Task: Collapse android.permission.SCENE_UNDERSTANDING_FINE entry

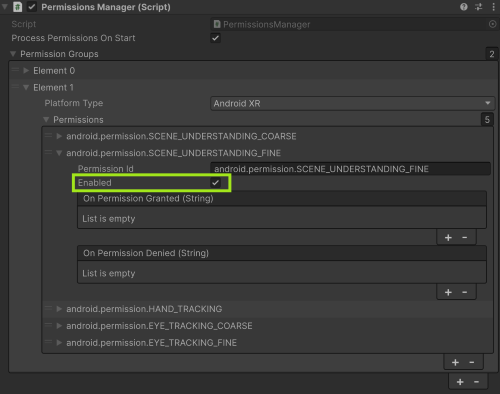Action: pyautogui.click(x=59, y=153)
